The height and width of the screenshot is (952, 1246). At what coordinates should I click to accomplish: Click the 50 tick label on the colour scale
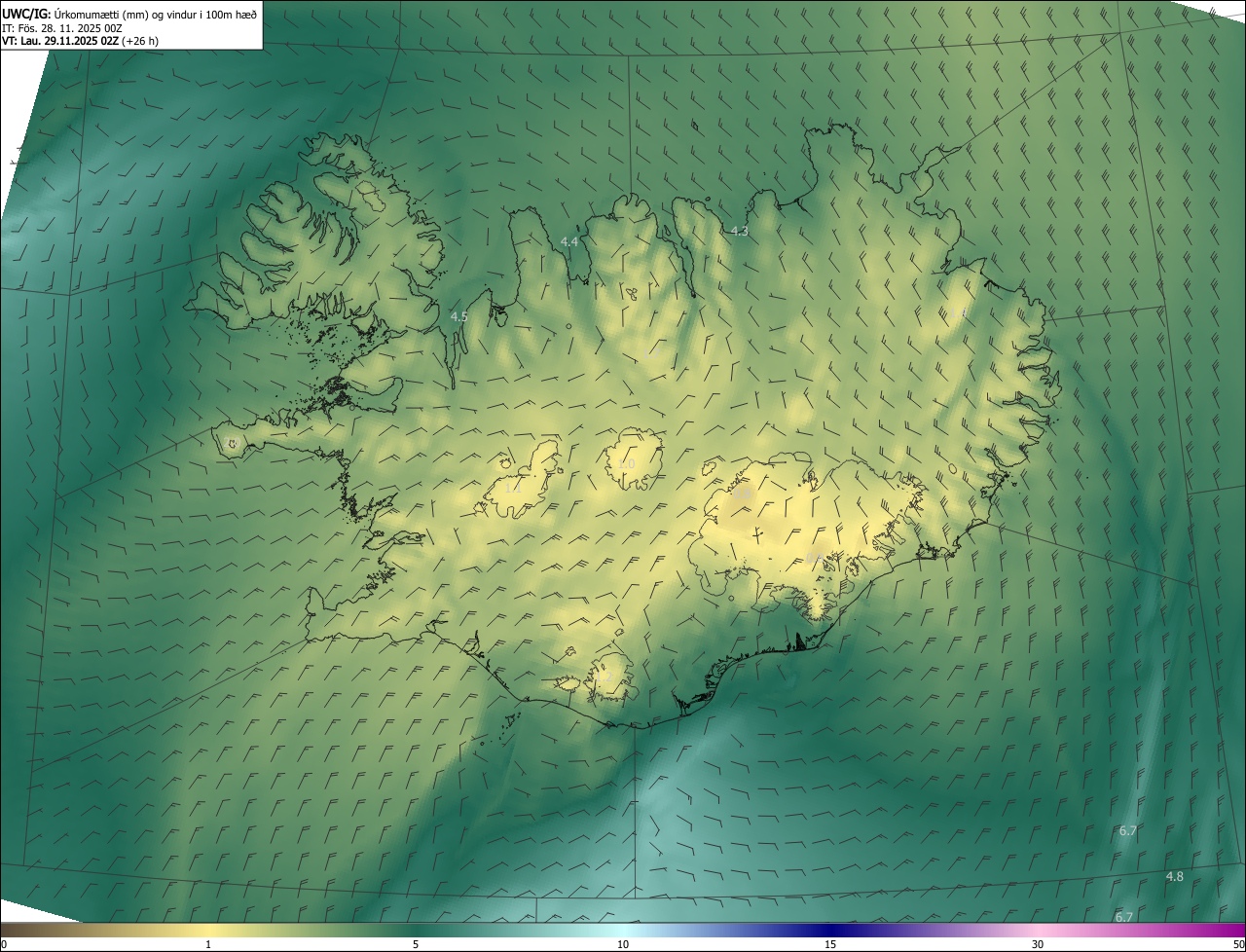(x=1237, y=944)
